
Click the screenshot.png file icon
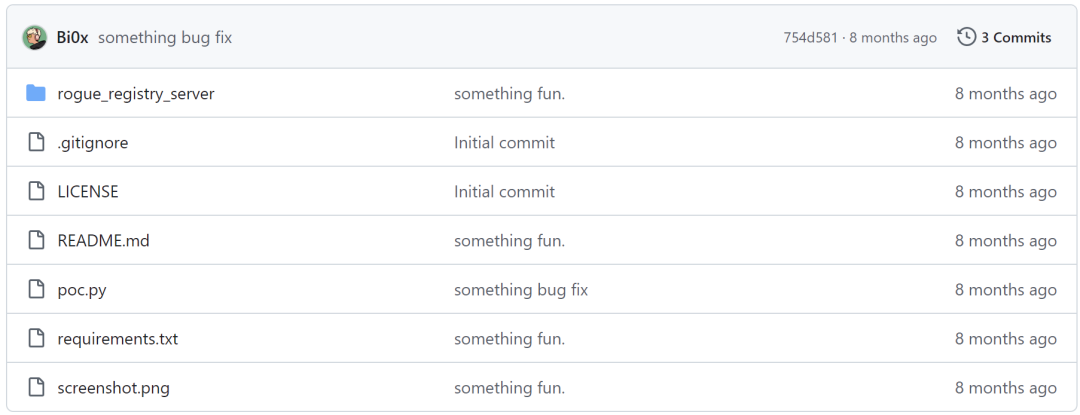click(36, 388)
